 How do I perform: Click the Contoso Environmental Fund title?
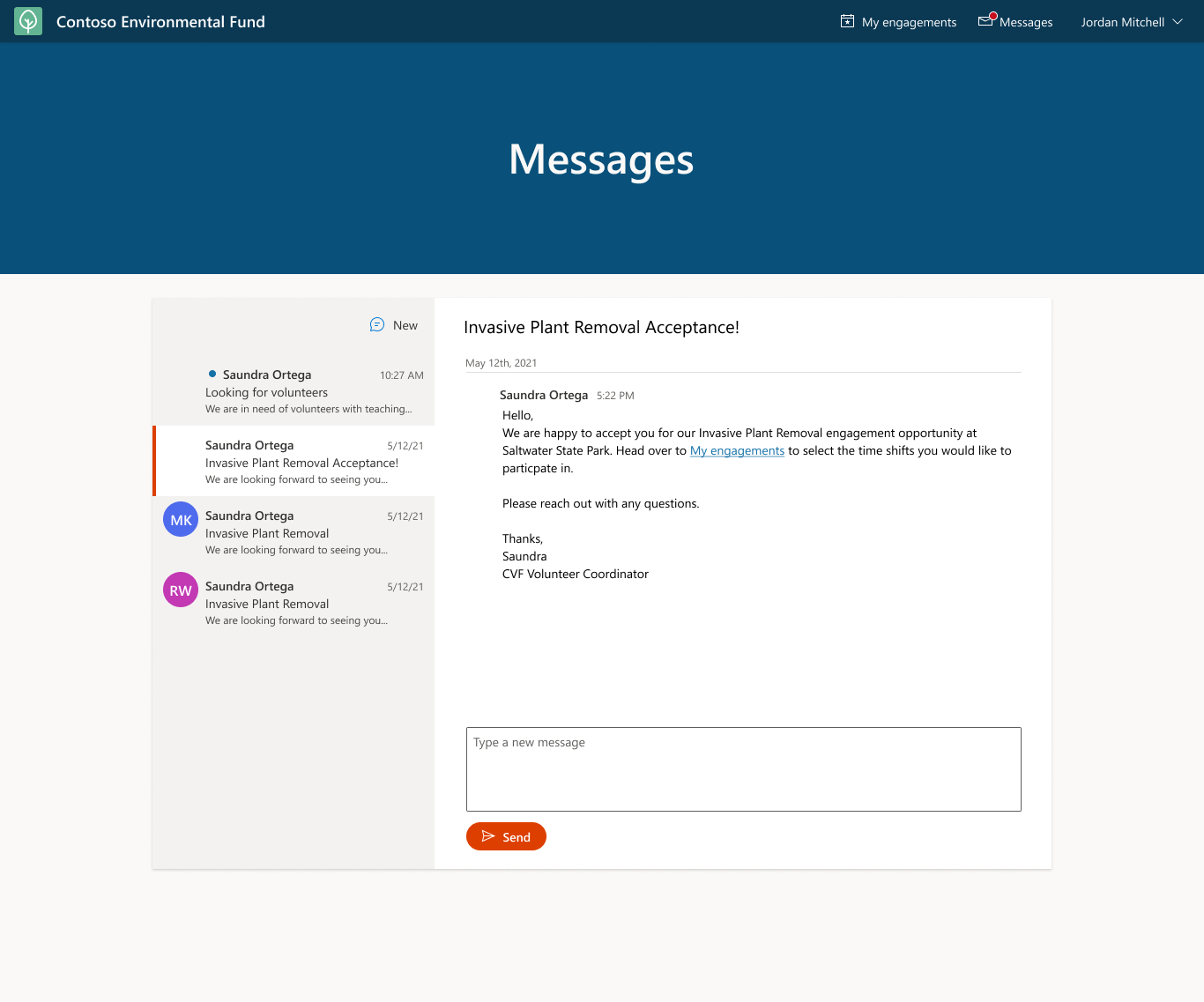point(160,22)
